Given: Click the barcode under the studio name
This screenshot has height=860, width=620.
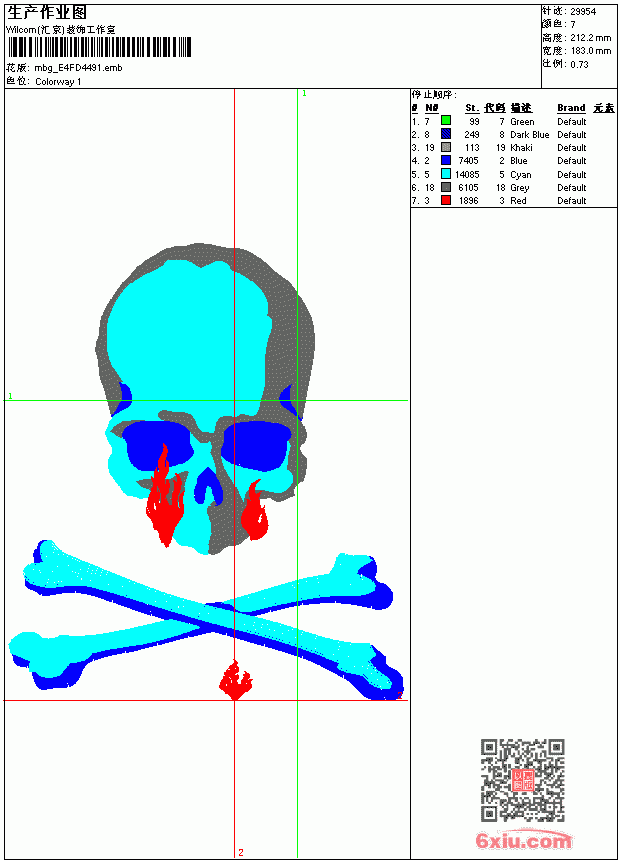Looking at the screenshot, I should (99, 47).
